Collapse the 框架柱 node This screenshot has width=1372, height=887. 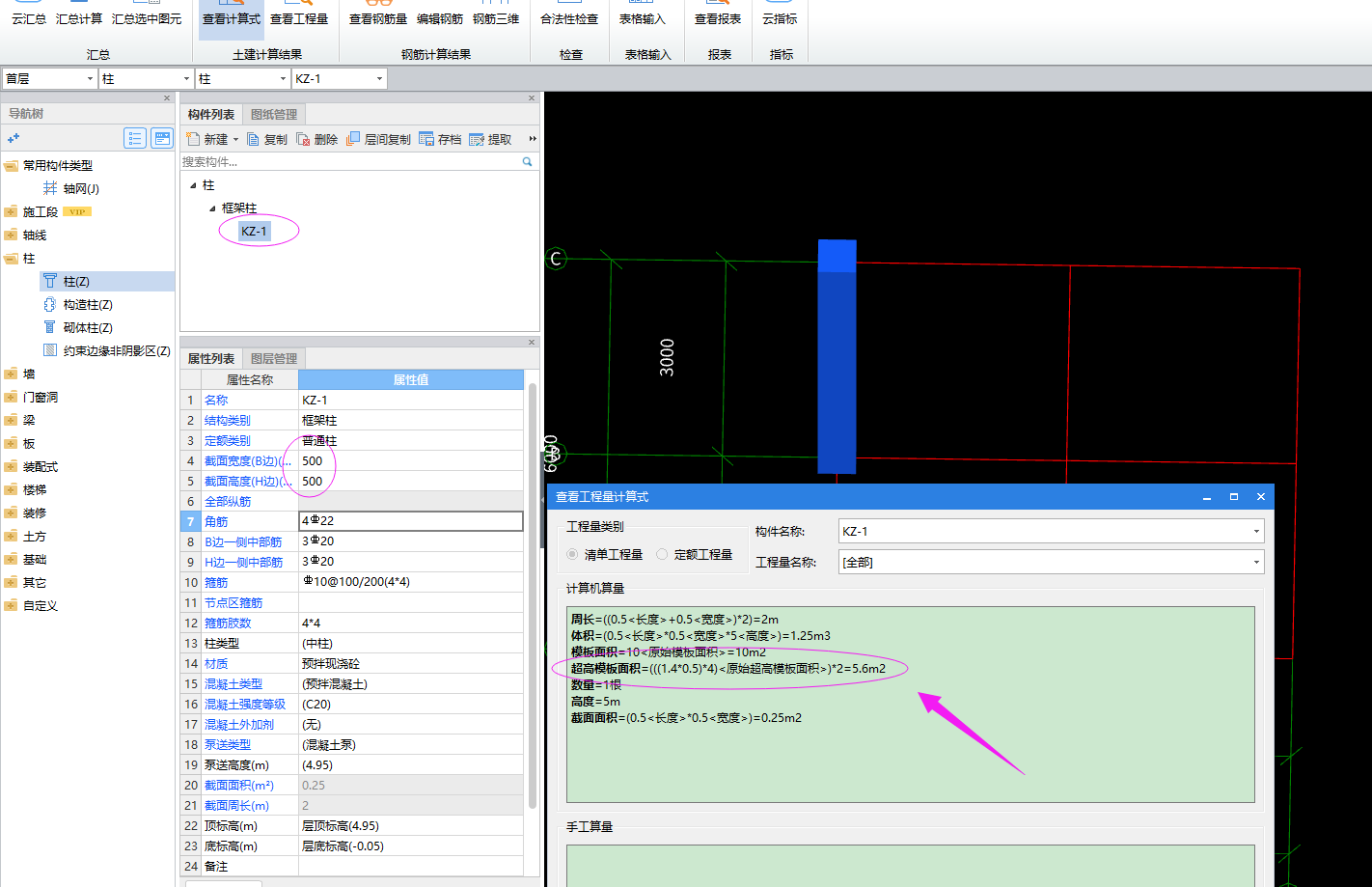point(212,208)
